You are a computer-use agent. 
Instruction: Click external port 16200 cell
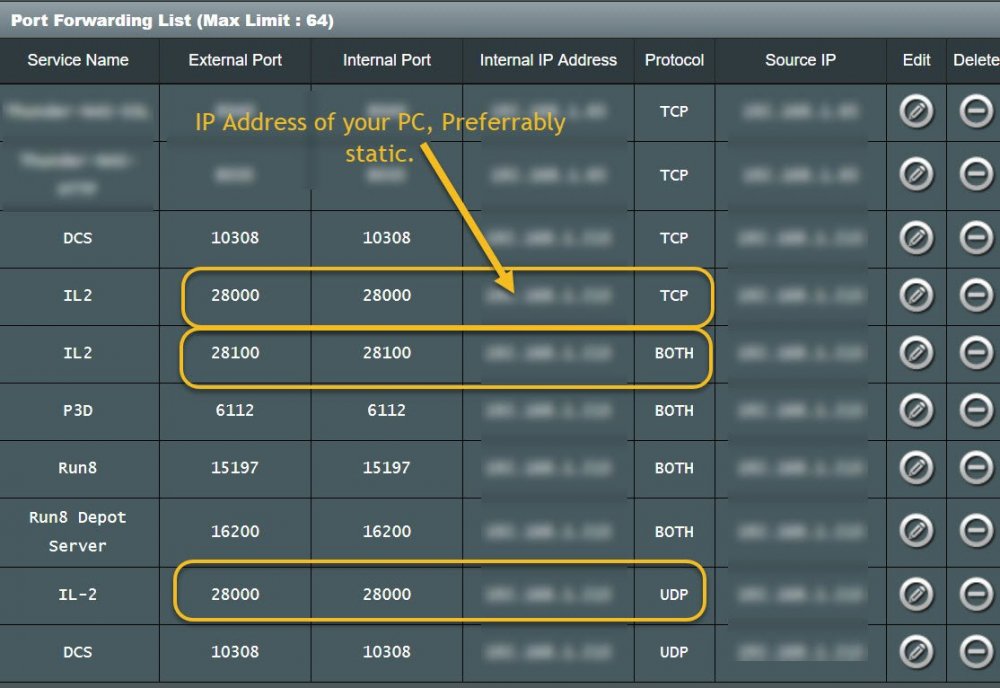[235, 532]
